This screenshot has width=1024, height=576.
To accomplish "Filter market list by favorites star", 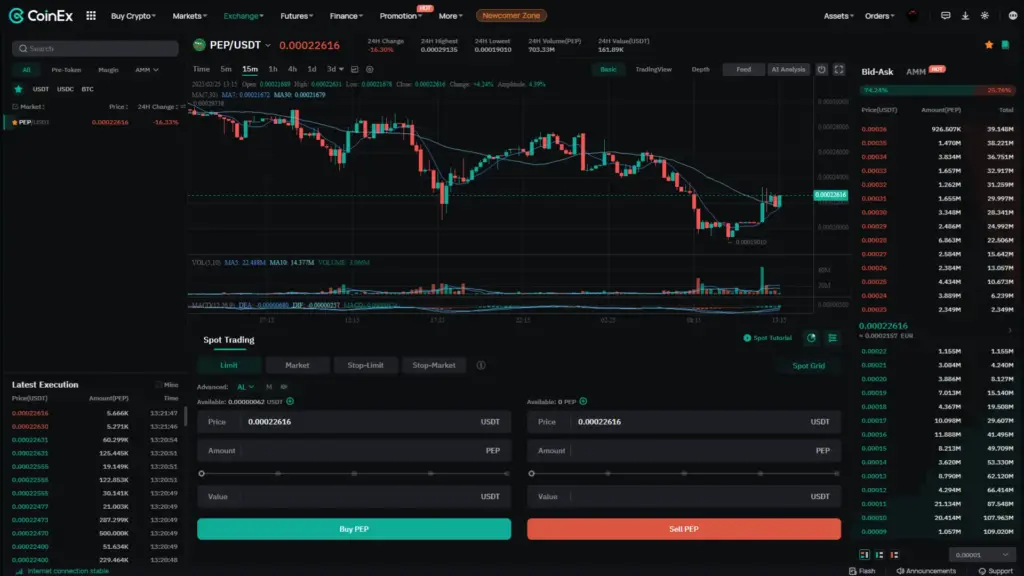I will point(18,89).
